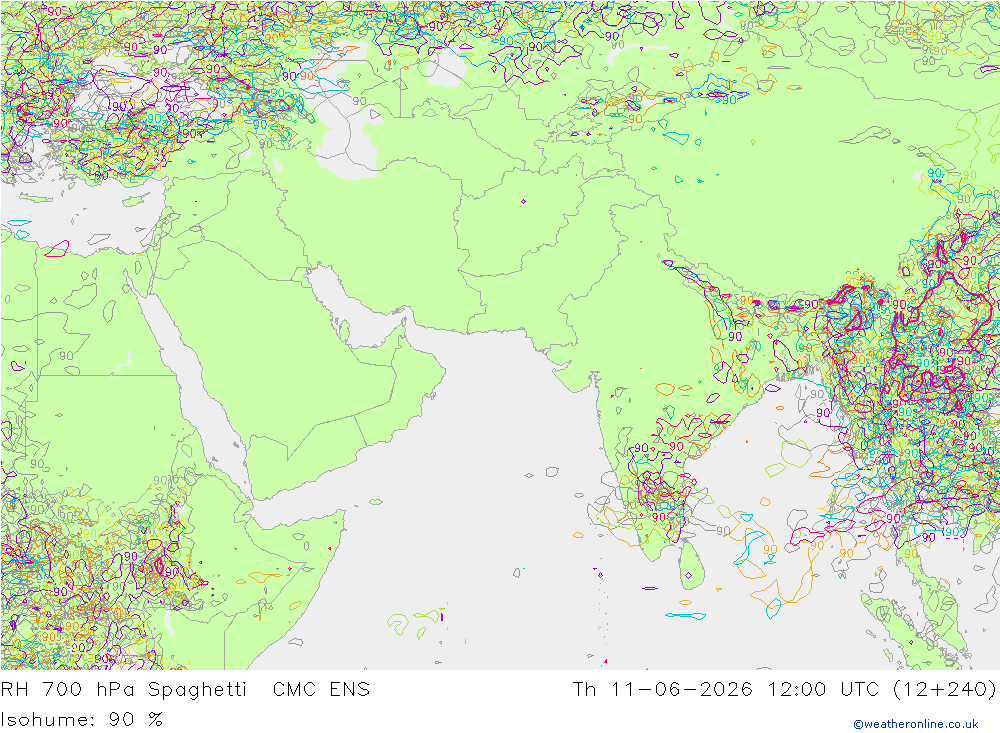Click the '(12+240)' forecast offset text
1000x733 pixels.
click(x=945, y=690)
